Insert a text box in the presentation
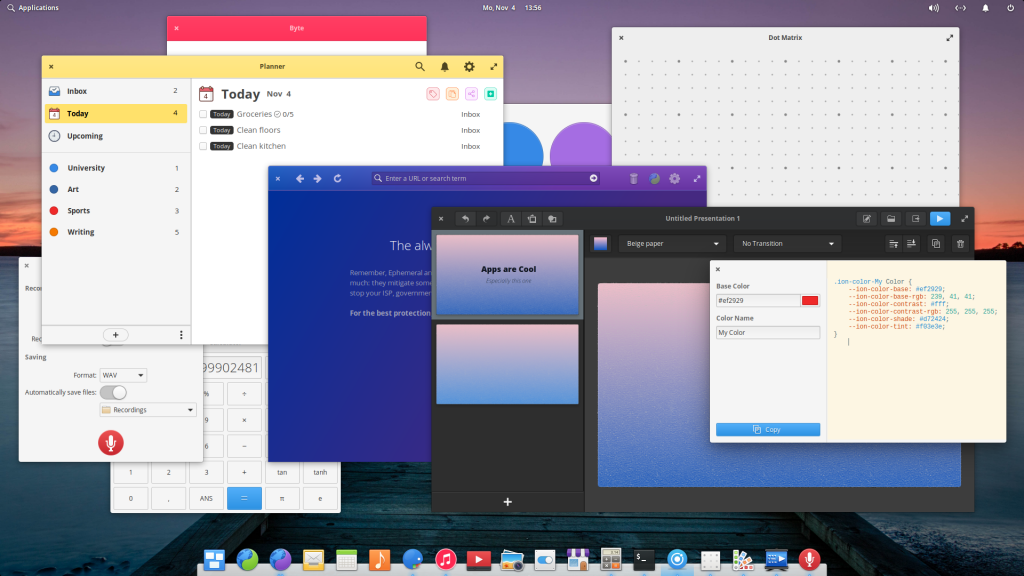Viewport: 1024px width, 576px height. coord(511,219)
